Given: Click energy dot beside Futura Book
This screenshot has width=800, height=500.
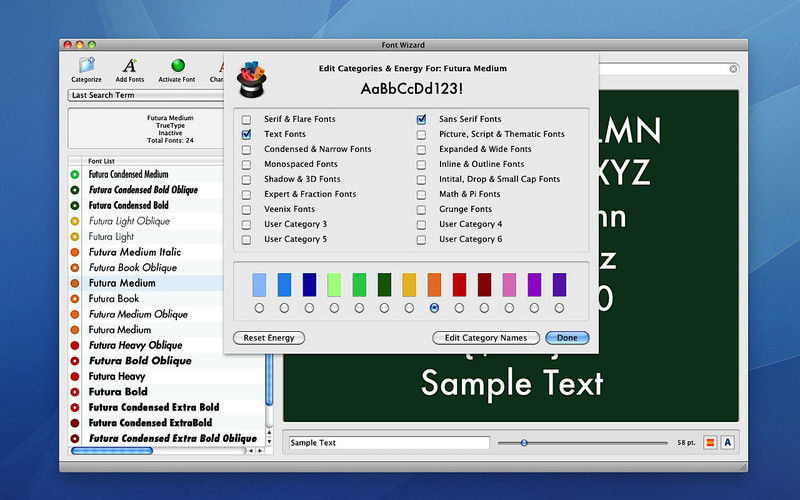Looking at the screenshot, I should [x=75, y=299].
